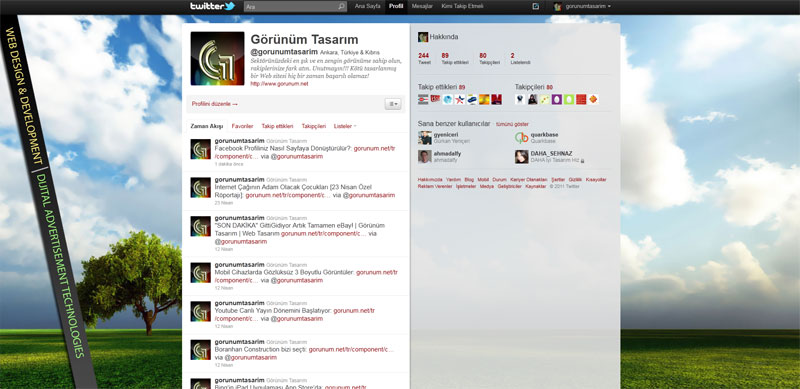Click avatar on Facebook Profiliniz tweet
This screenshot has height=389, width=800.
(x=201, y=149)
